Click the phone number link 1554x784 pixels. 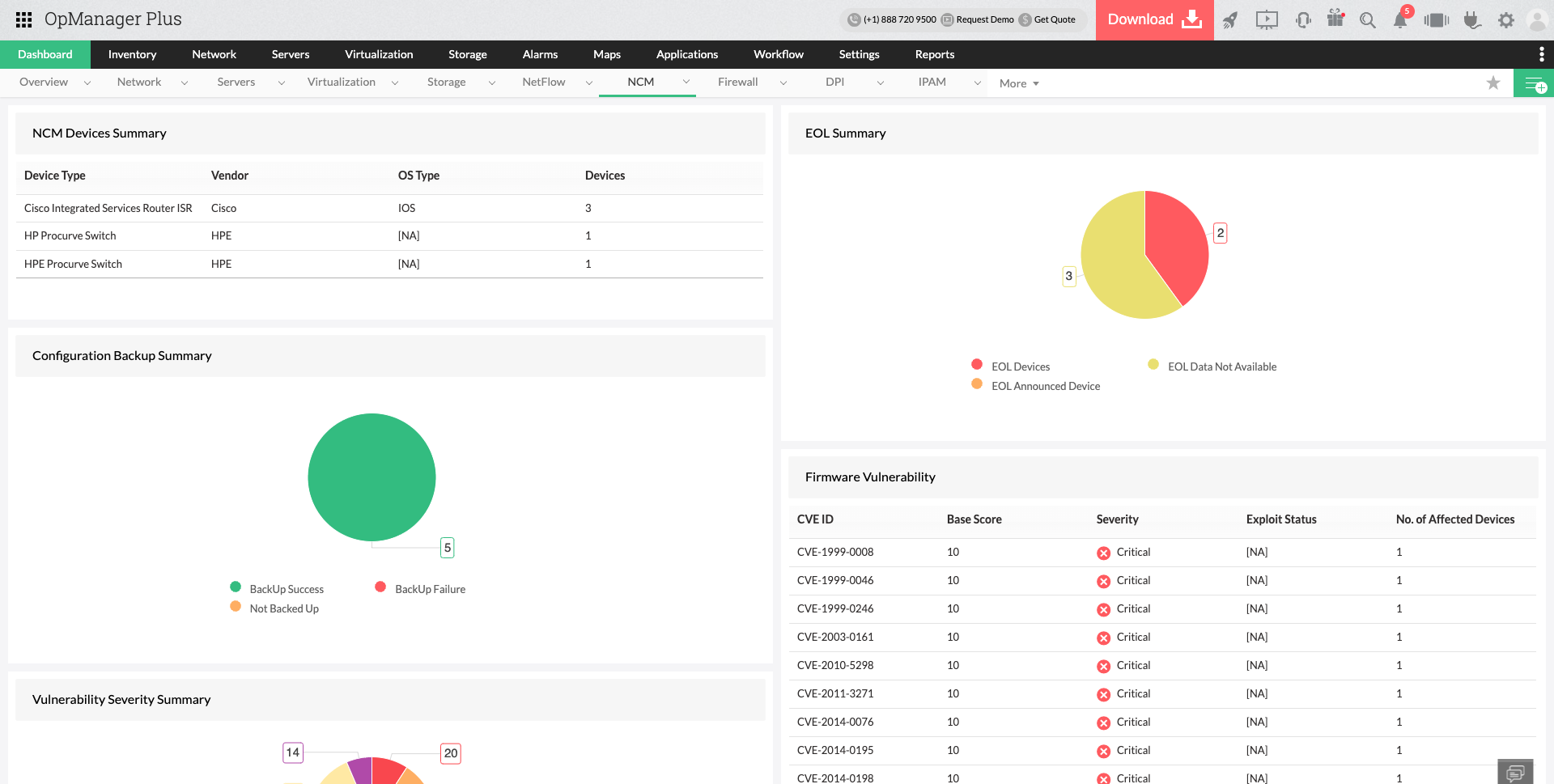pos(892,19)
